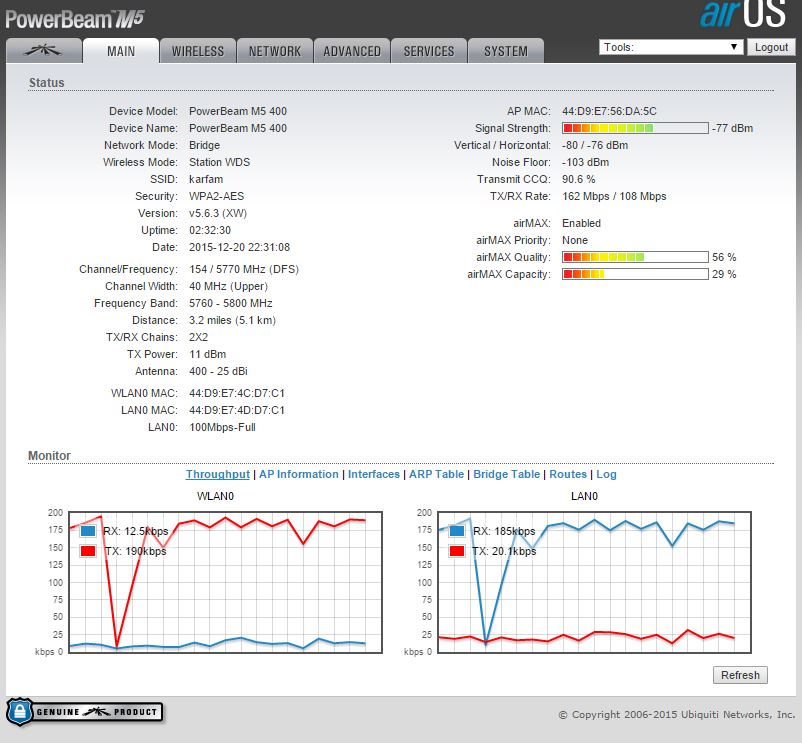Viewport: 802px width, 743px height.
Task: Click the Monitor section heading
Action: click(49, 455)
